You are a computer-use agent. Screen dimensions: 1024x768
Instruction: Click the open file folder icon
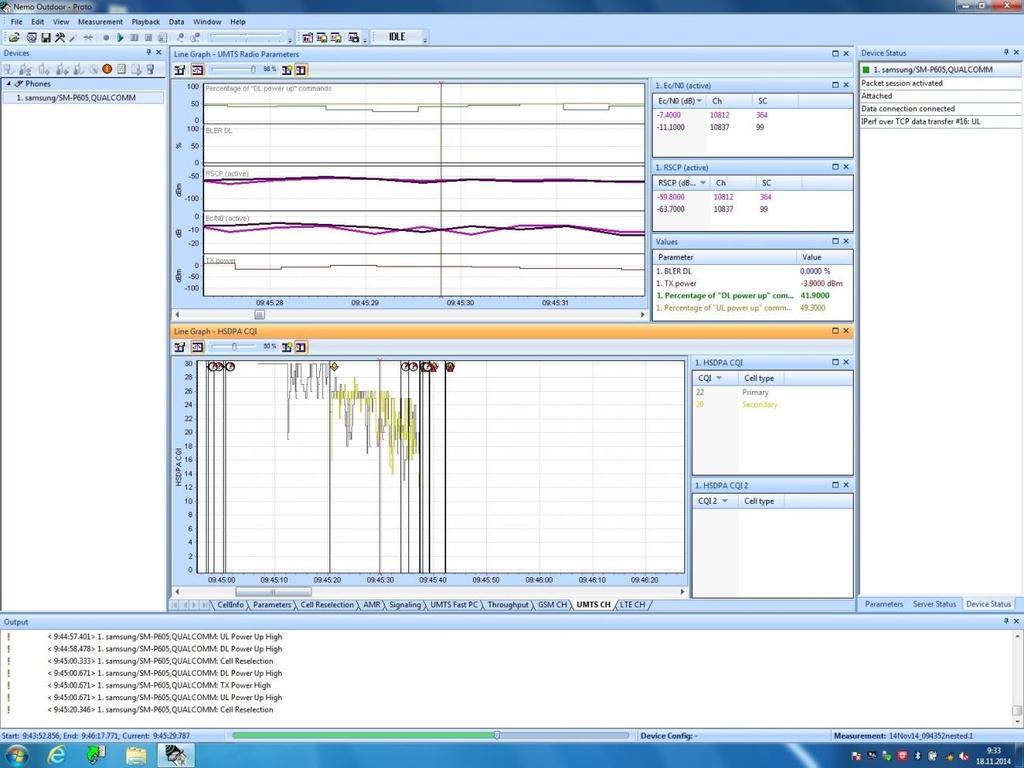pyautogui.click(x=14, y=38)
